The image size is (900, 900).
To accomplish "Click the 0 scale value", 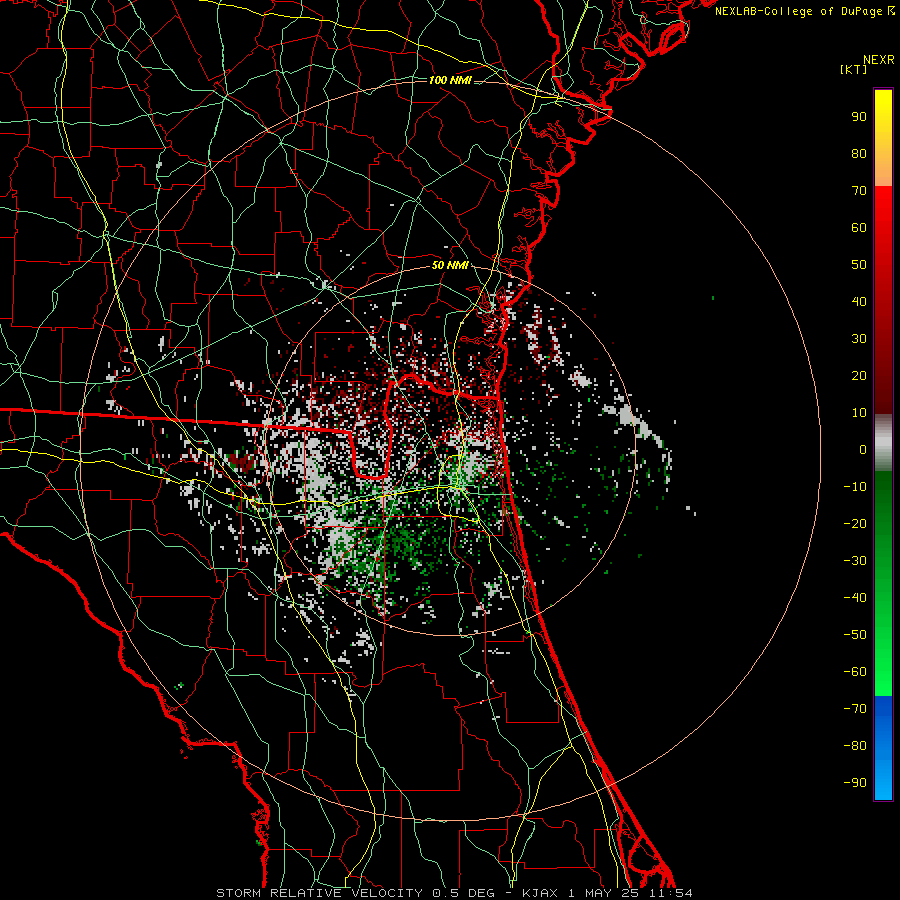I will 863,450.
